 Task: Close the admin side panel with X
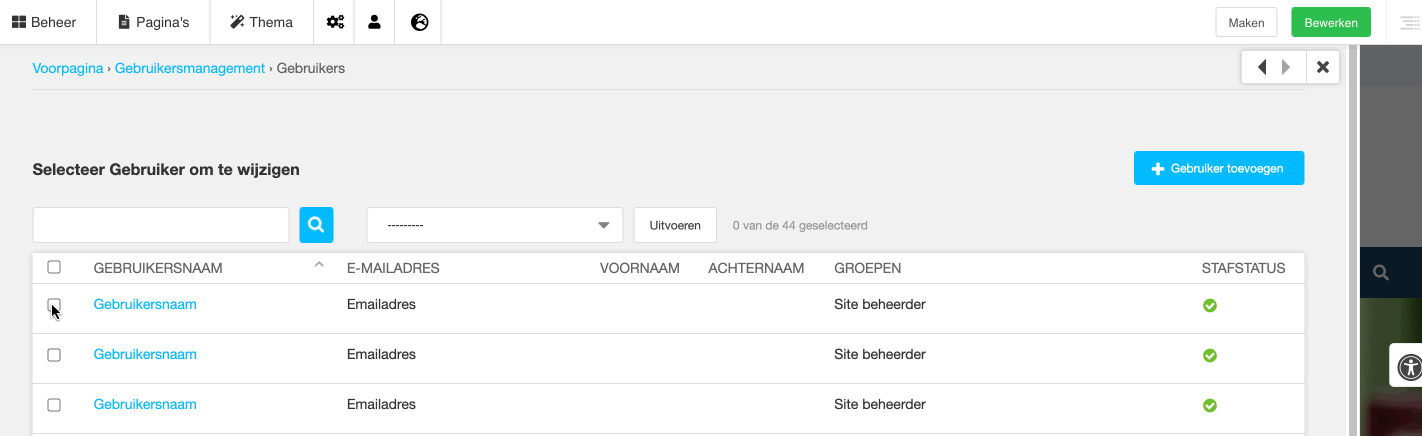1323,67
